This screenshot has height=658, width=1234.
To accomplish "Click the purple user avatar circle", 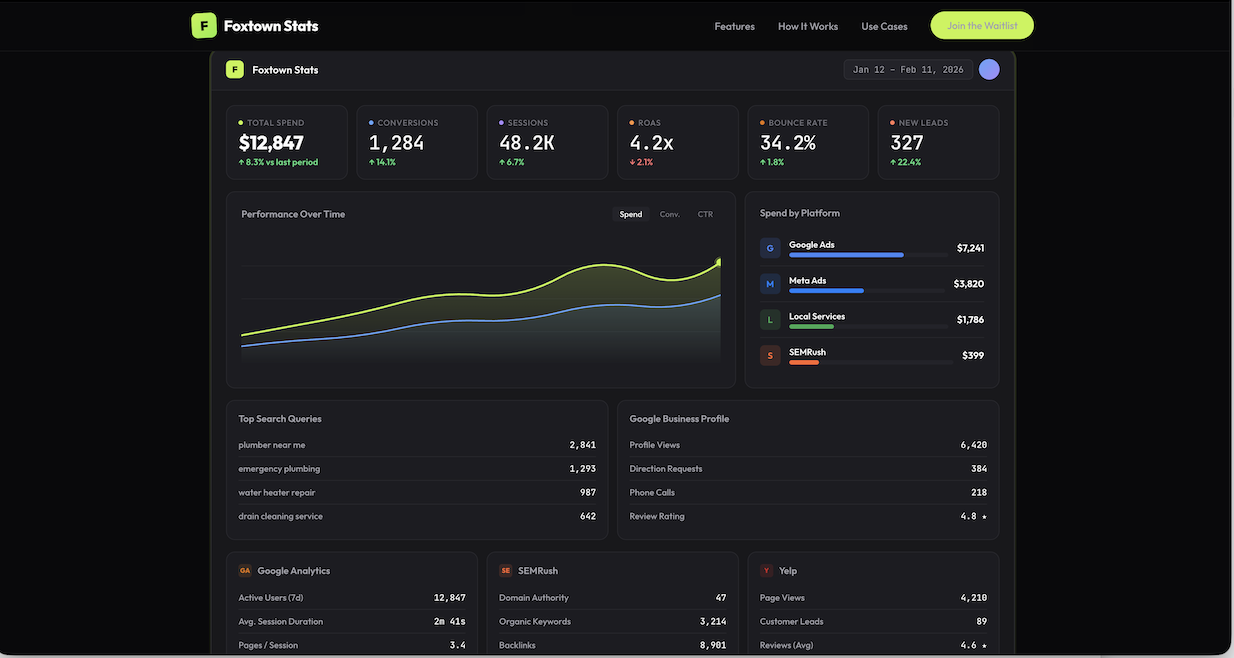I will click(989, 69).
